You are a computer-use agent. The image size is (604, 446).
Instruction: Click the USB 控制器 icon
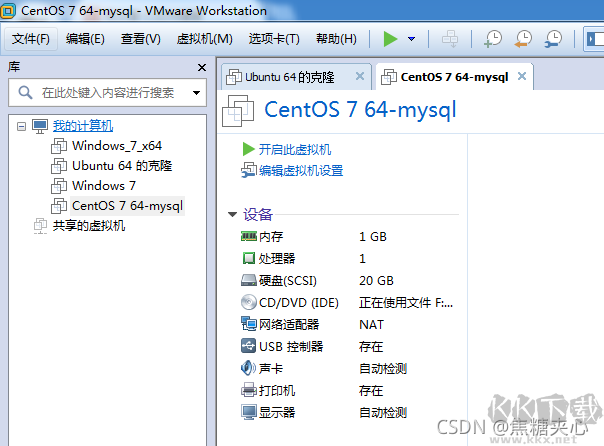click(249, 346)
